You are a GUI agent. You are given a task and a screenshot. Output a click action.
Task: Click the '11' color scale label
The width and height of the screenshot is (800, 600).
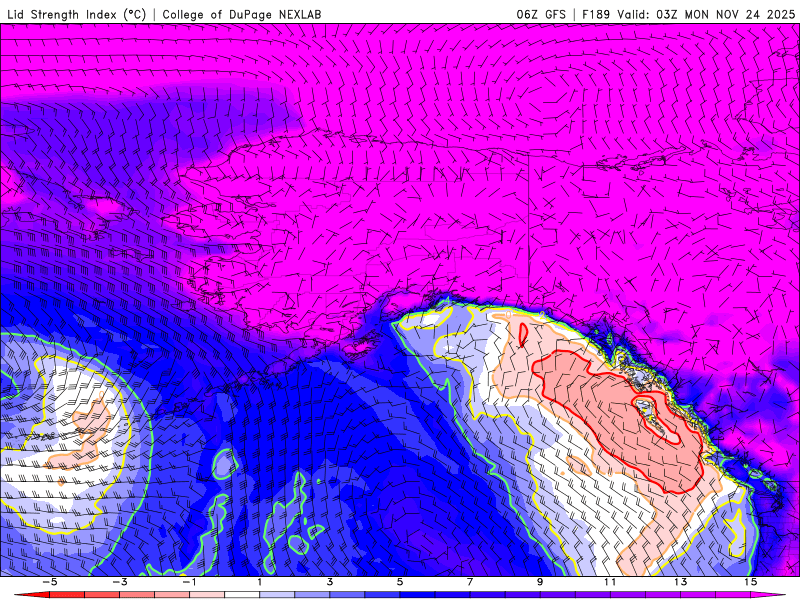tap(610, 582)
